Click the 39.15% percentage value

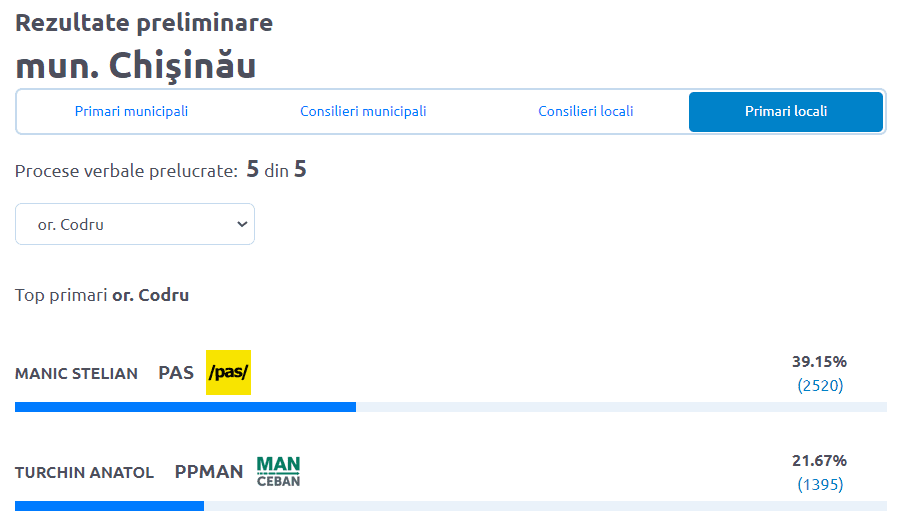pos(819,361)
